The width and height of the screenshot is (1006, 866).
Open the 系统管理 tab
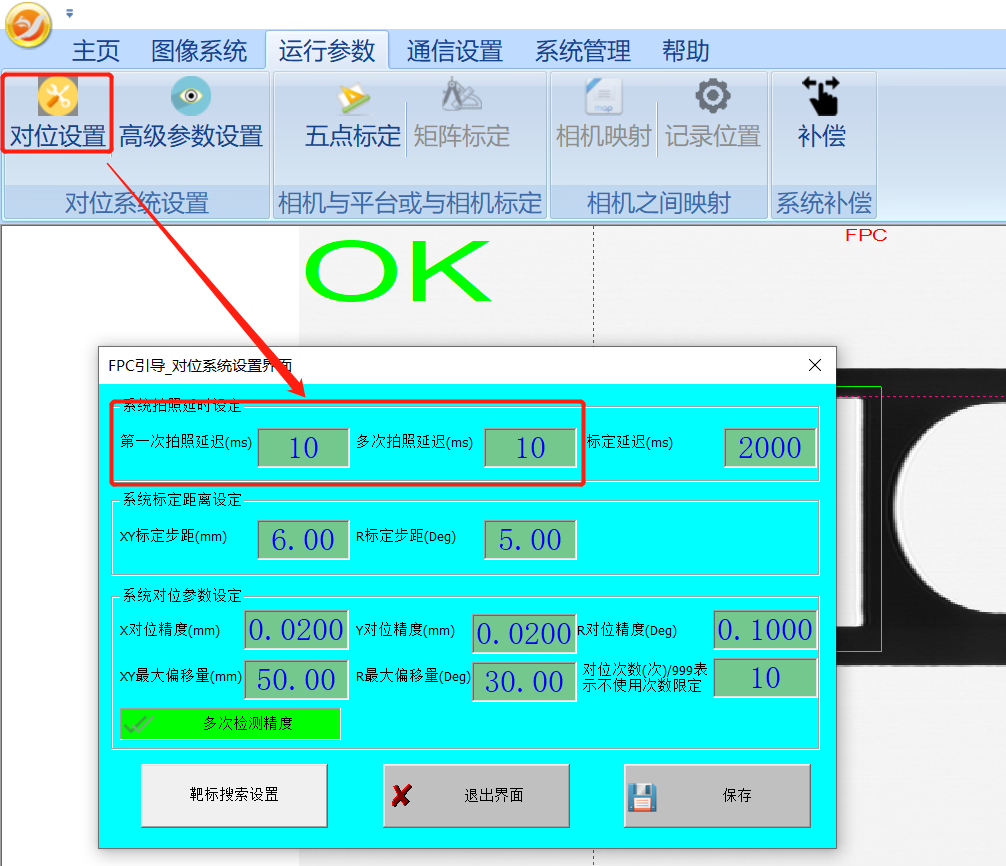pos(583,51)
